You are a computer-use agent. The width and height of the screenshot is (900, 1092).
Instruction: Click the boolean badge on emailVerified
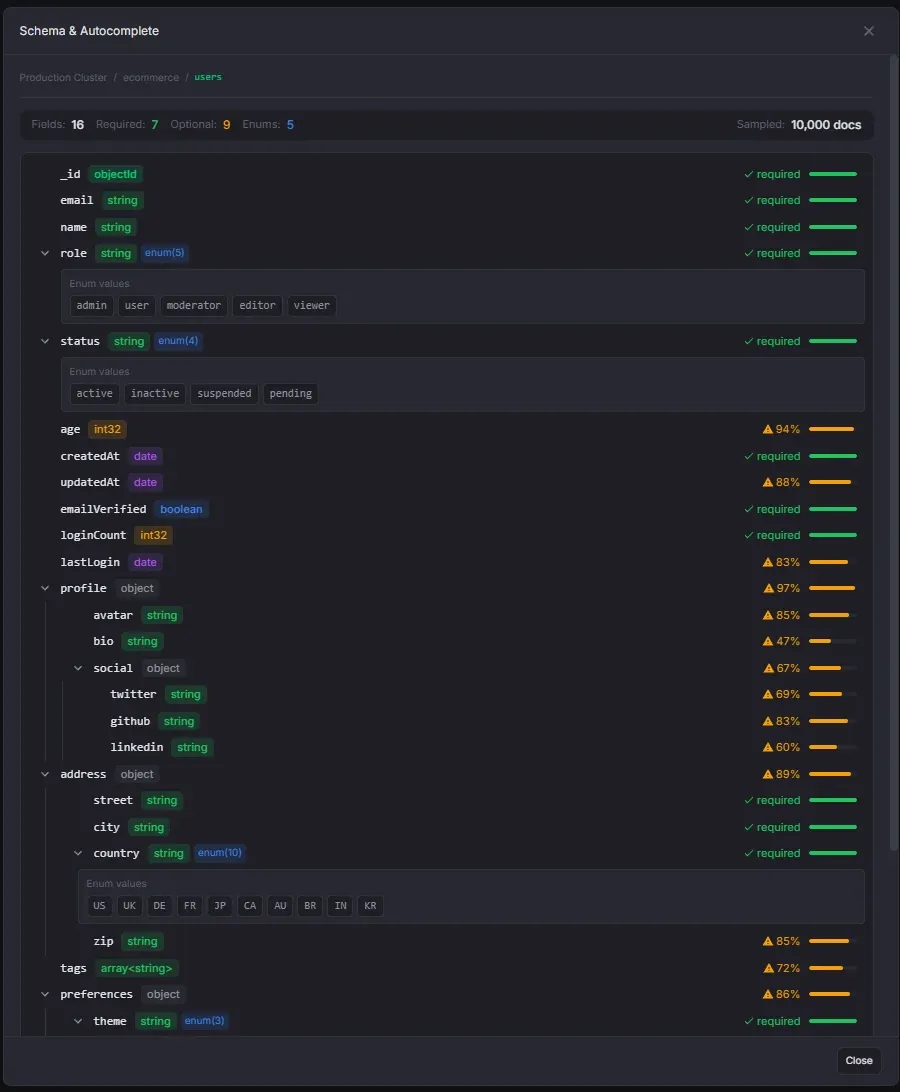click(x=180, y=509)
